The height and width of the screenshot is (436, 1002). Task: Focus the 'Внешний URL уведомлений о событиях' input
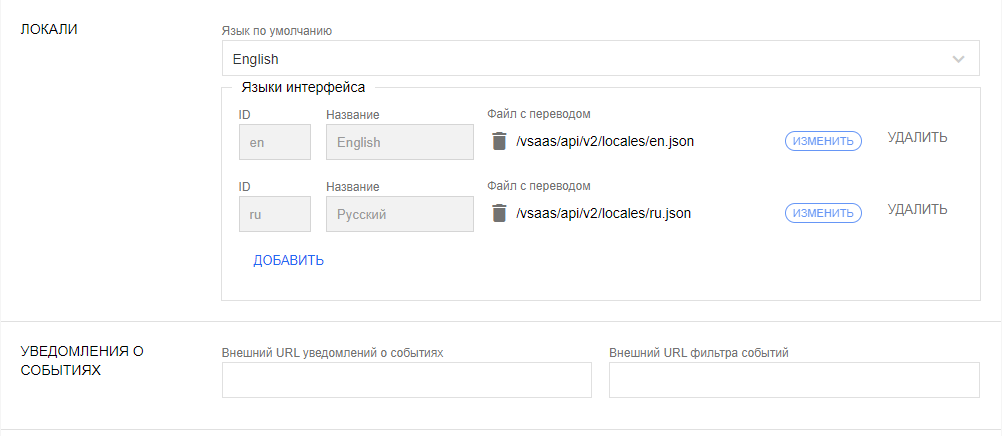406,380
